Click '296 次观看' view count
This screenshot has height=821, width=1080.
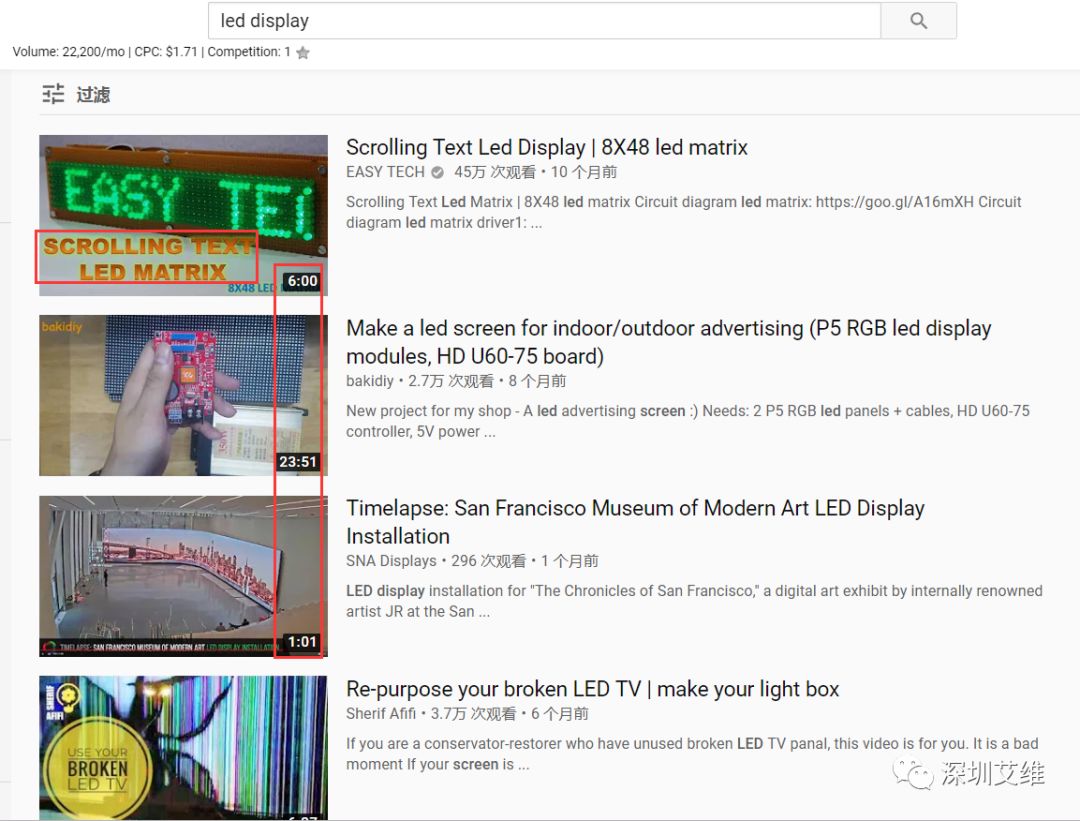click(488, 561)
